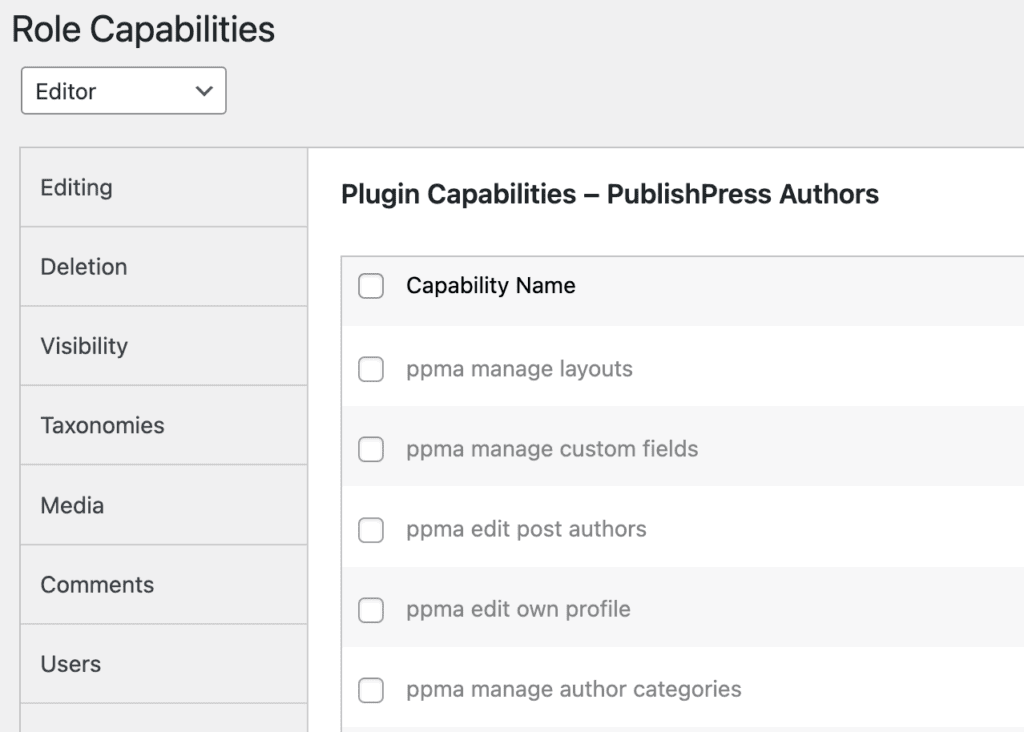Image resolution: width=1024 pixels, height=732 pixels.
Task: Enable the ppma manage layouts capability
Action: point(371,369)
